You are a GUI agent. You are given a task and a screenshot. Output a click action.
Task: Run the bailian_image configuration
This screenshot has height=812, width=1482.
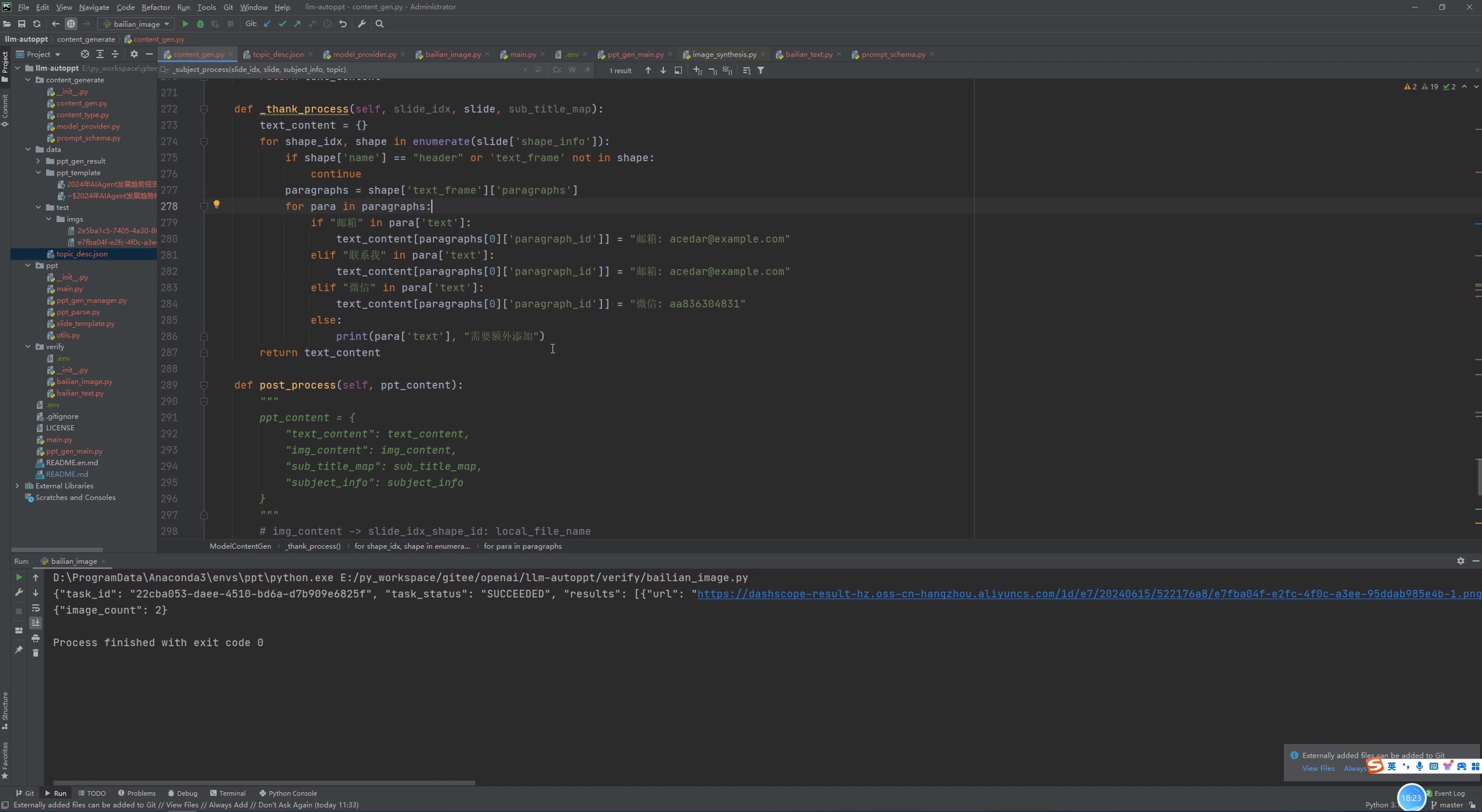click(185, 24)
